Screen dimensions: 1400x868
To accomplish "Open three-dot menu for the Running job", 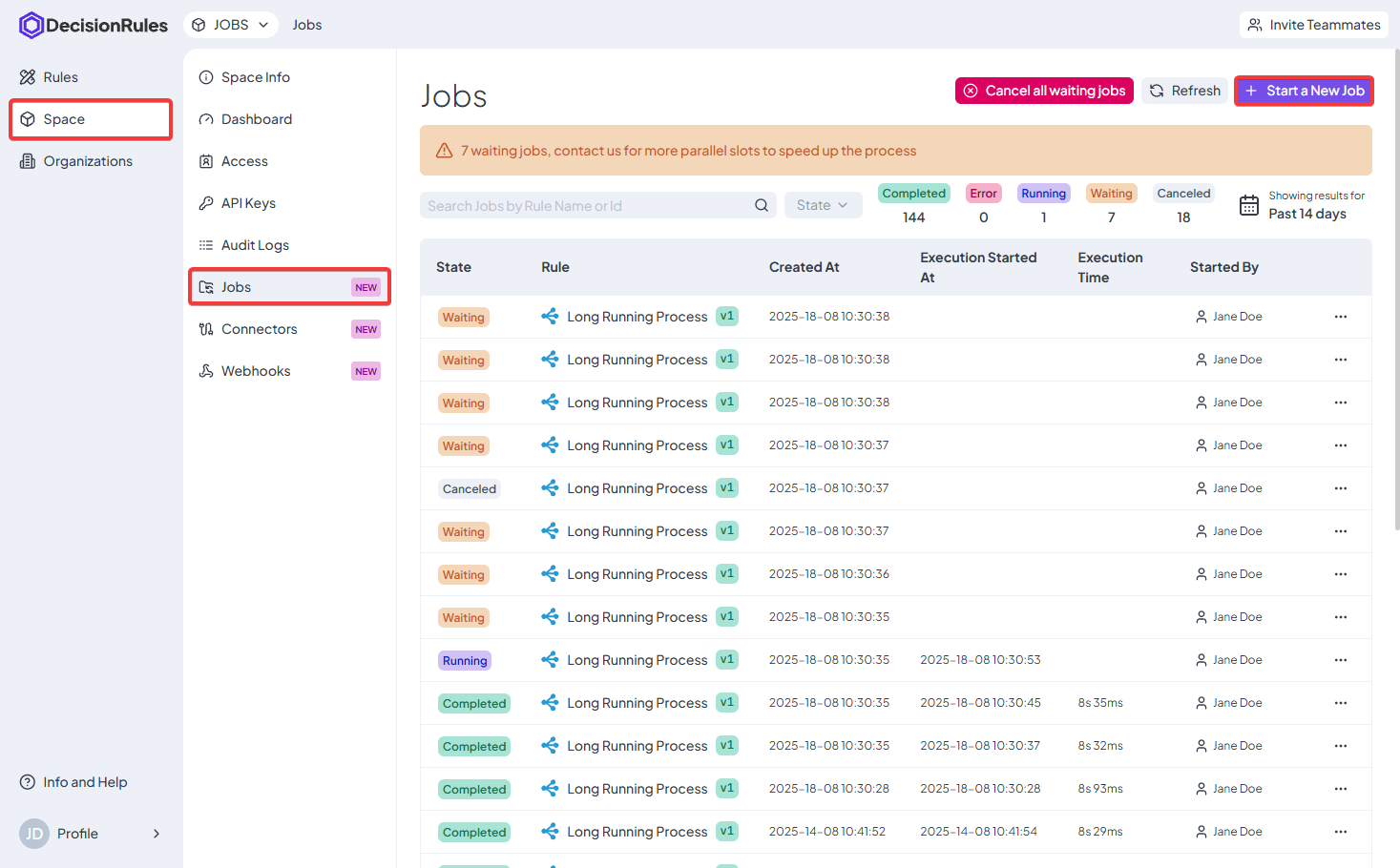I will point(1340,660).
